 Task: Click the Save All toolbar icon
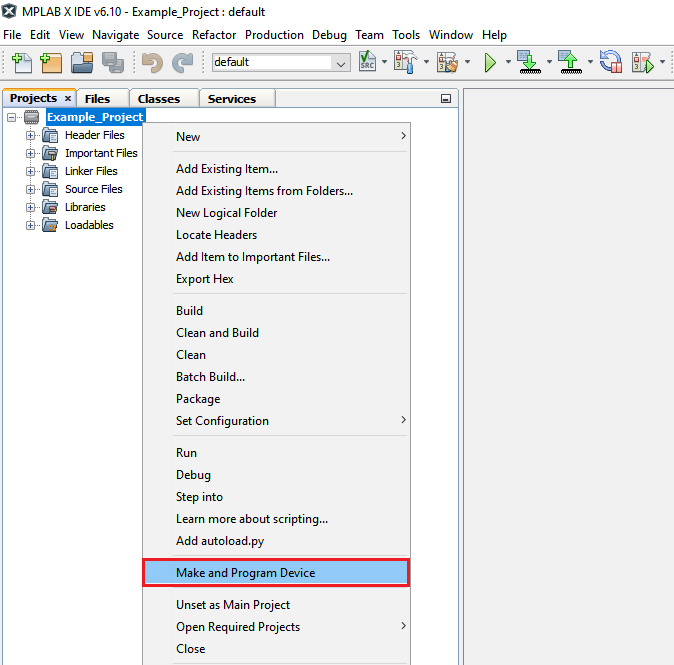(113, 63)
